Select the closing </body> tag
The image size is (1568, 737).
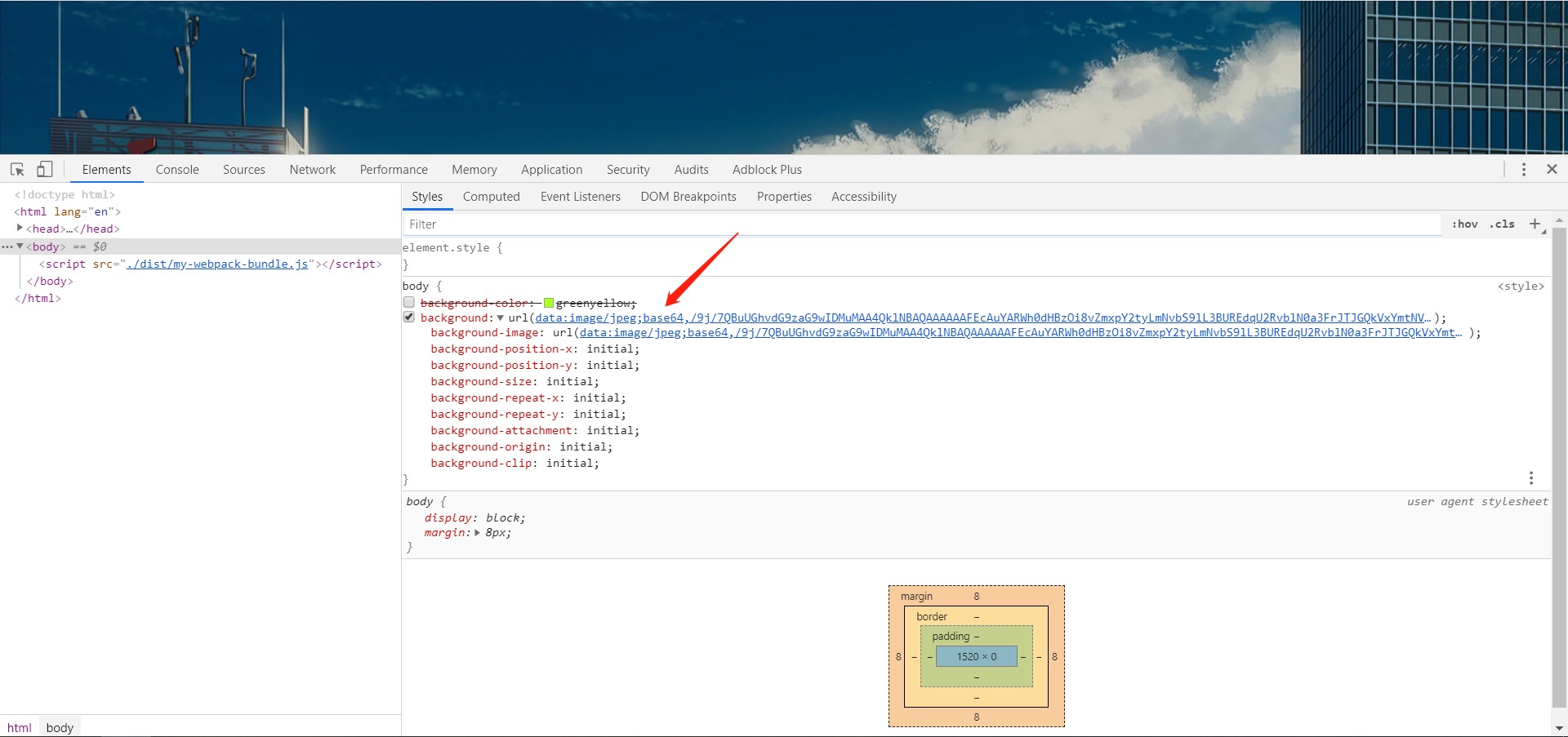(50, 281)
